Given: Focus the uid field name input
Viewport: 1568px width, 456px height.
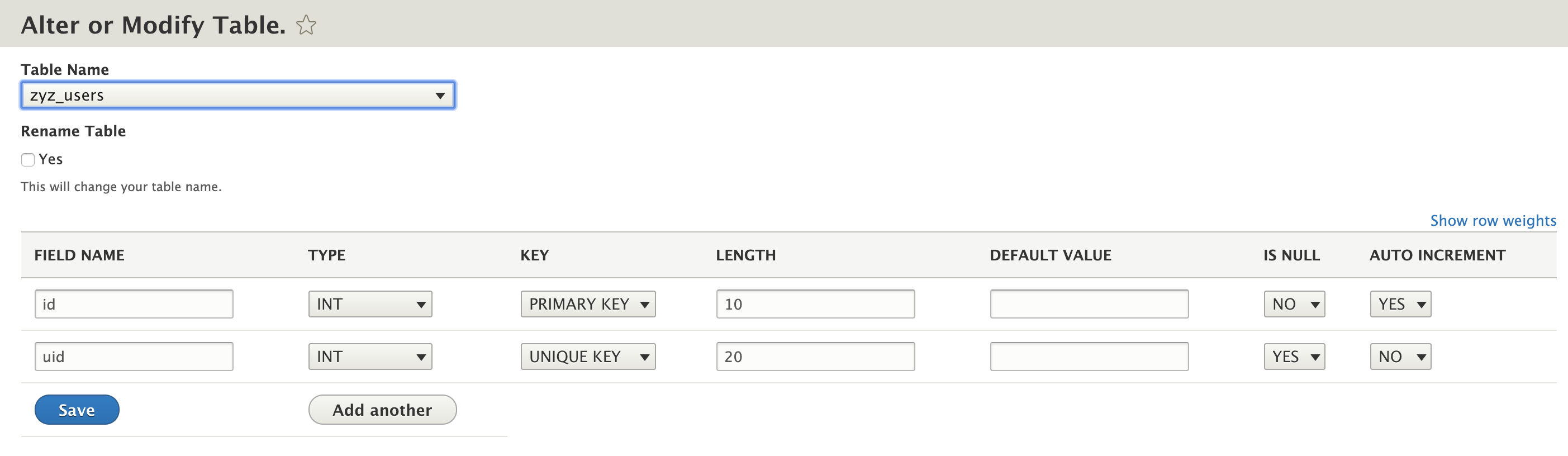Looking at the screenshot, I should tap(134, 356).
